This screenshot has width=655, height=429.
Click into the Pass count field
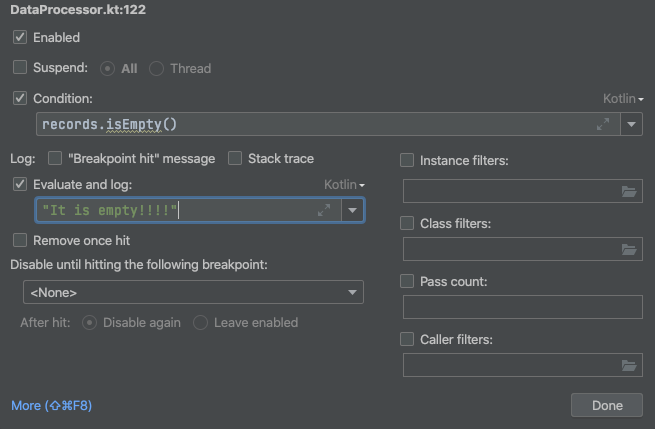tap(523, 307)
